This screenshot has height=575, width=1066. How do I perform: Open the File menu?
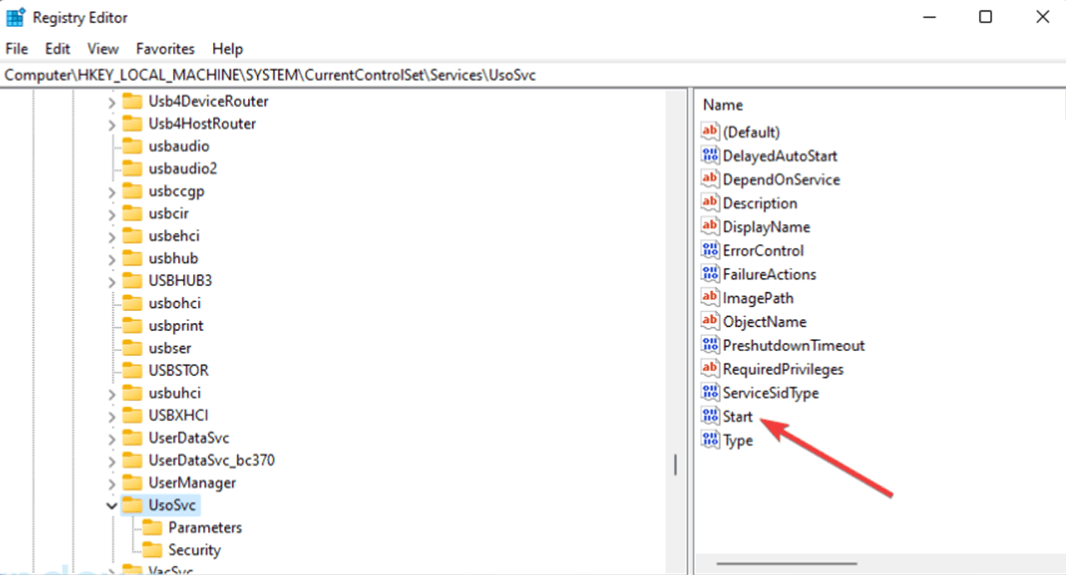pos(16,49)
